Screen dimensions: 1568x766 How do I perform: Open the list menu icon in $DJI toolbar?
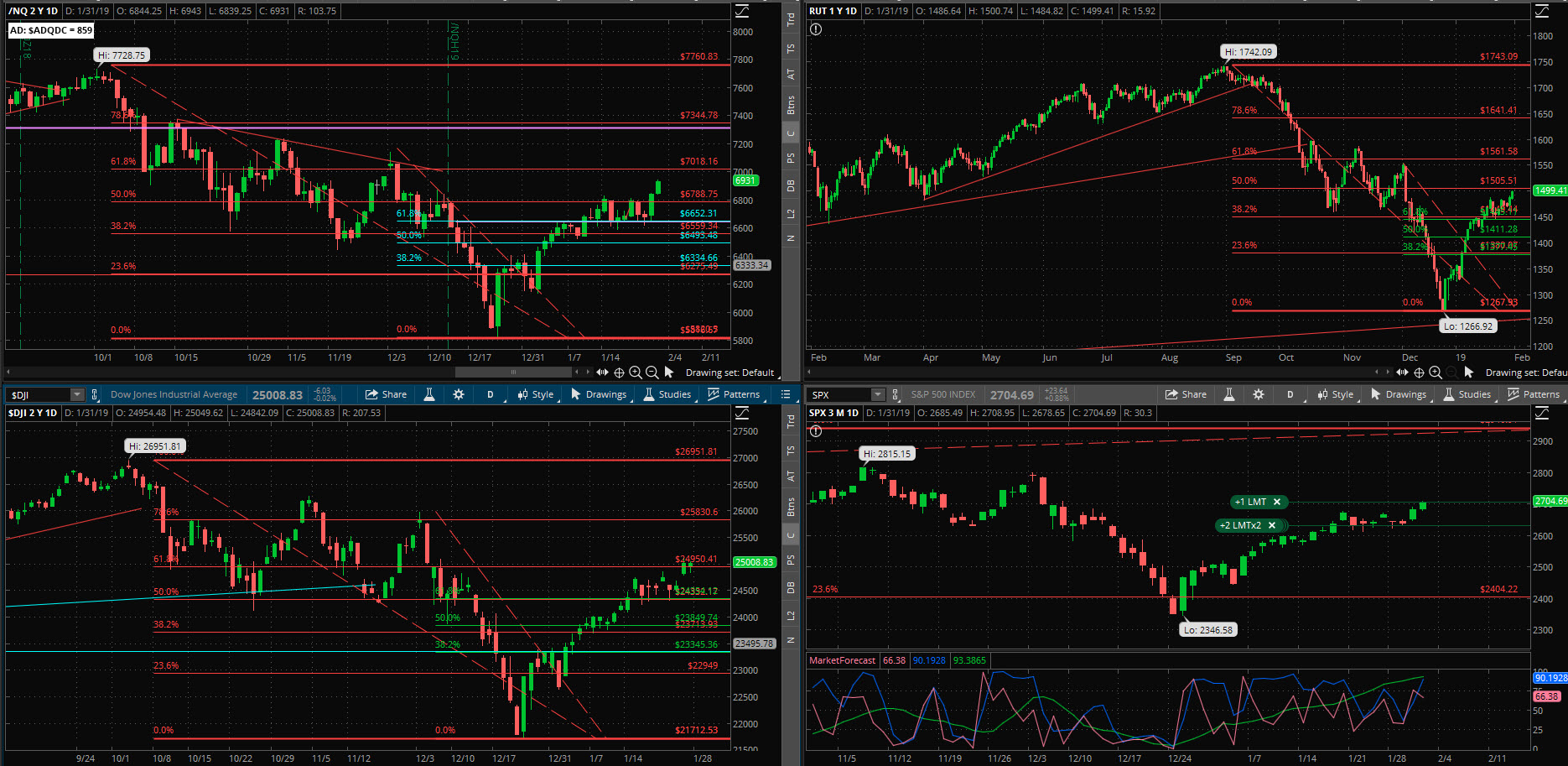click(786, 394)
